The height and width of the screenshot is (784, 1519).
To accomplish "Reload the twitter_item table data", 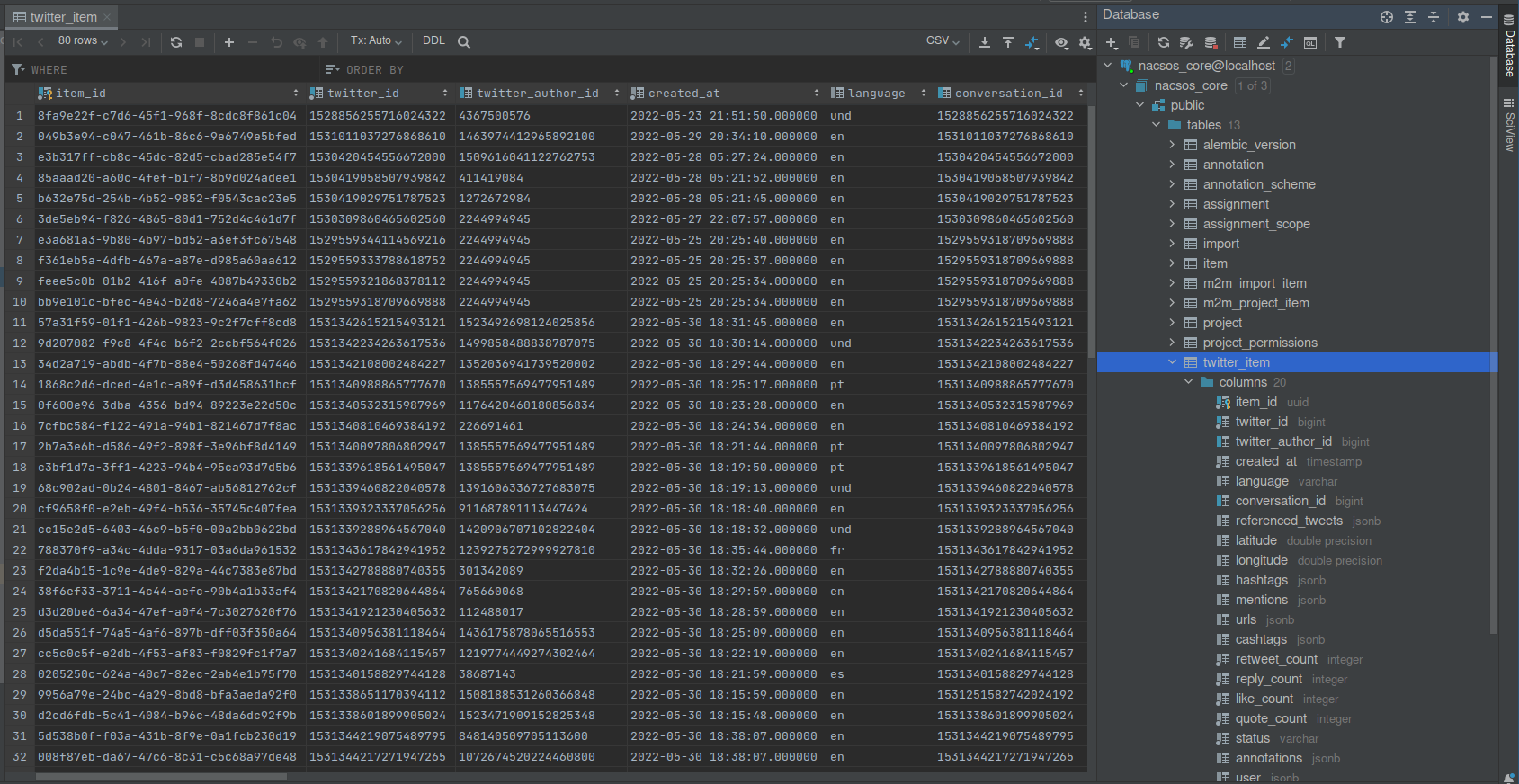I will (x=176, y=42).
